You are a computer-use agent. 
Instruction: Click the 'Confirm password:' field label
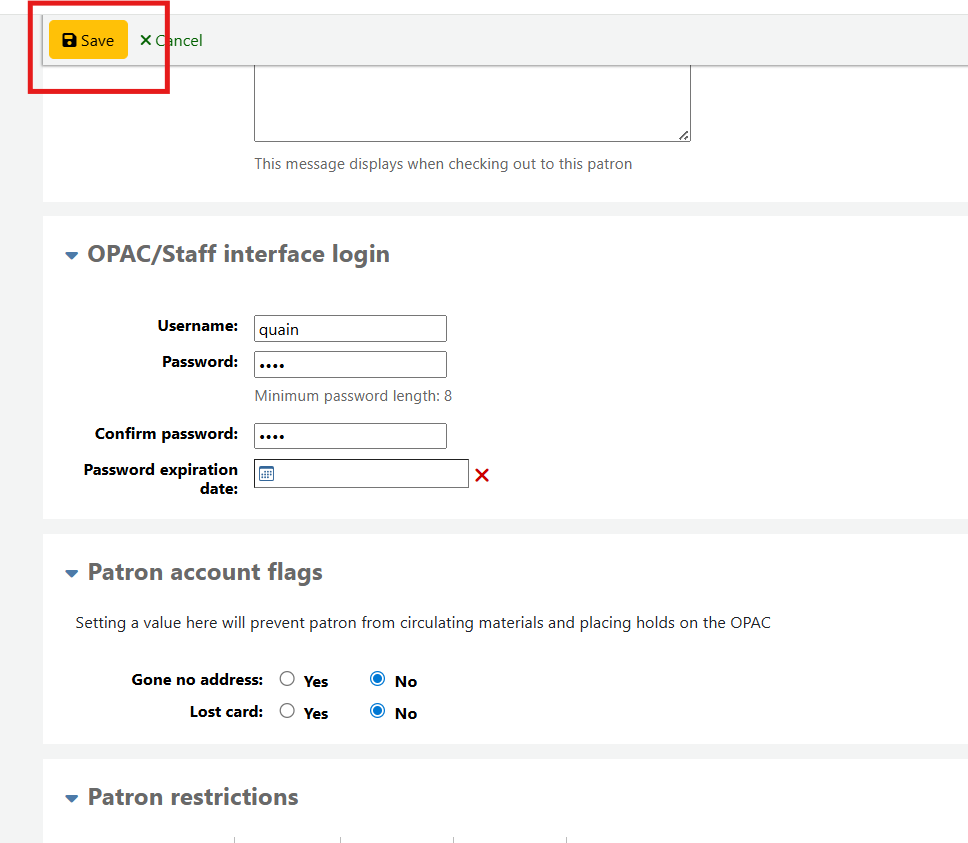click(x=166, y=434)
